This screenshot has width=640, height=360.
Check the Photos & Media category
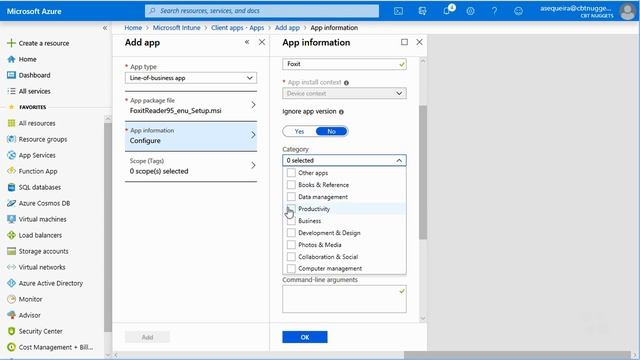pyautogui.click(x=291, y=245)
